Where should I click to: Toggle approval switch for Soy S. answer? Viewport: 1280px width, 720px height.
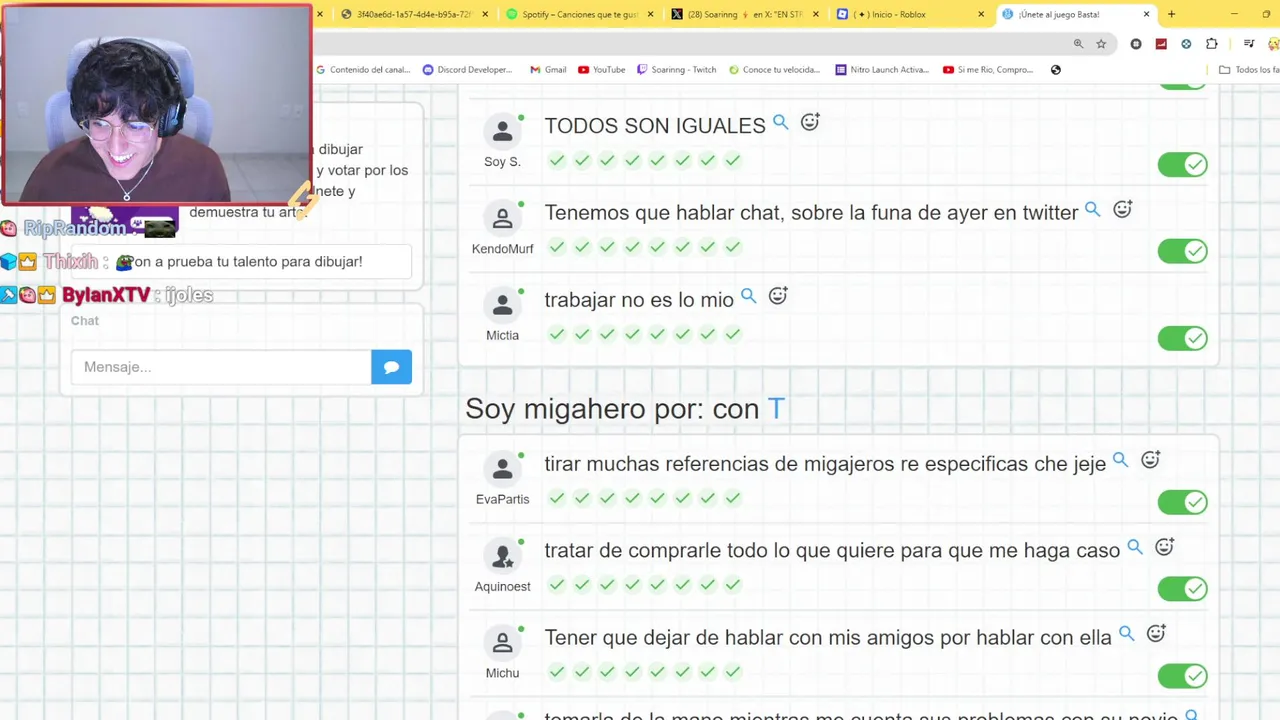[1183, 164]
